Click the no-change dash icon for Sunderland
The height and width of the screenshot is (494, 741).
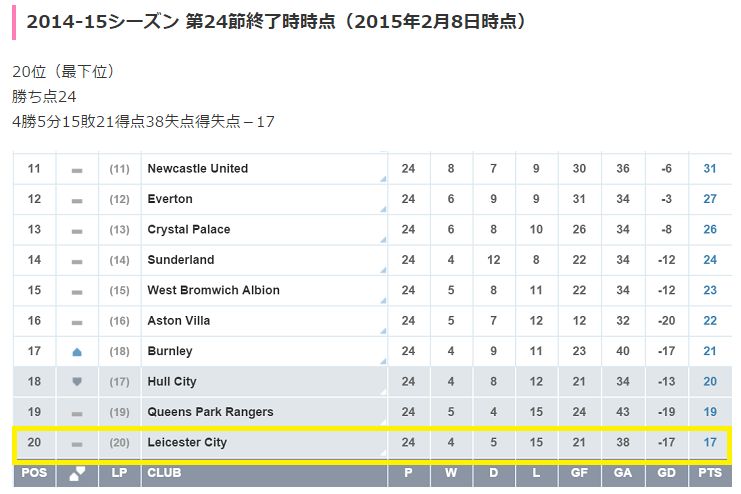click(x=77, y=260)
